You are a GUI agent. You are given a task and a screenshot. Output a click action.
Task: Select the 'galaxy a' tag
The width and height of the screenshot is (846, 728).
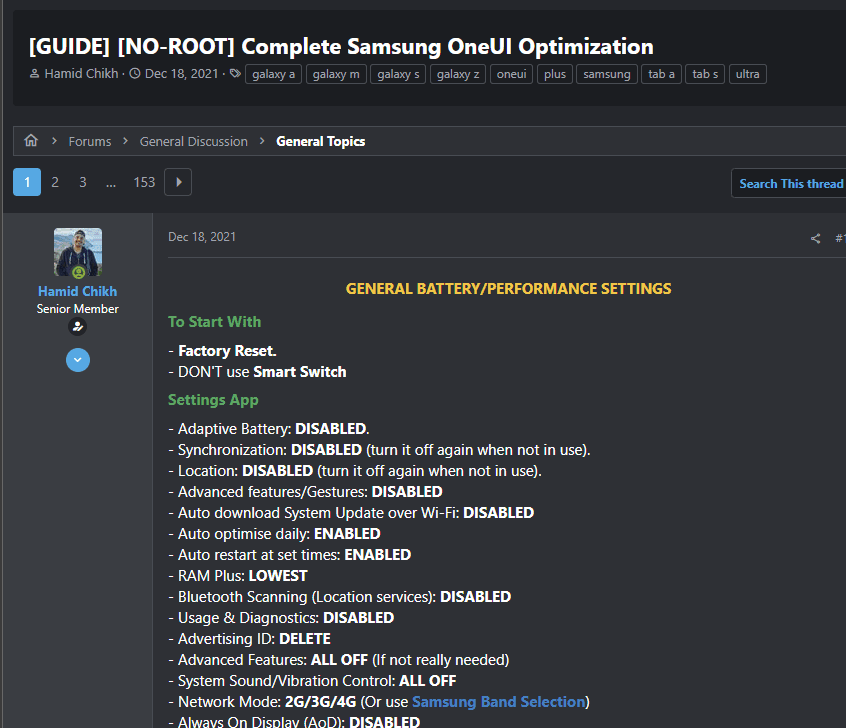(x=274, y=74)
